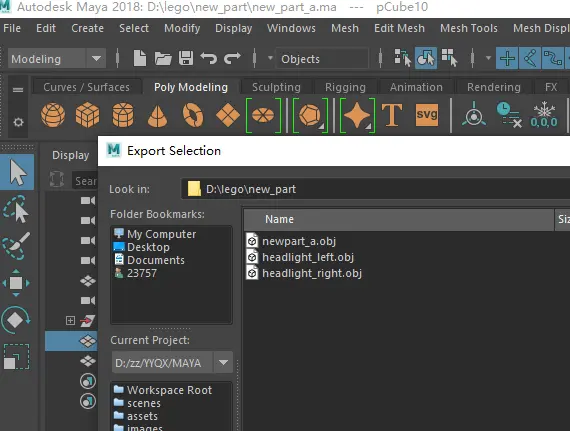Image resolution: width=570 pixels, height=431 pixels.
Task: Open the Look in path dropdown
Action: point(375,189)
